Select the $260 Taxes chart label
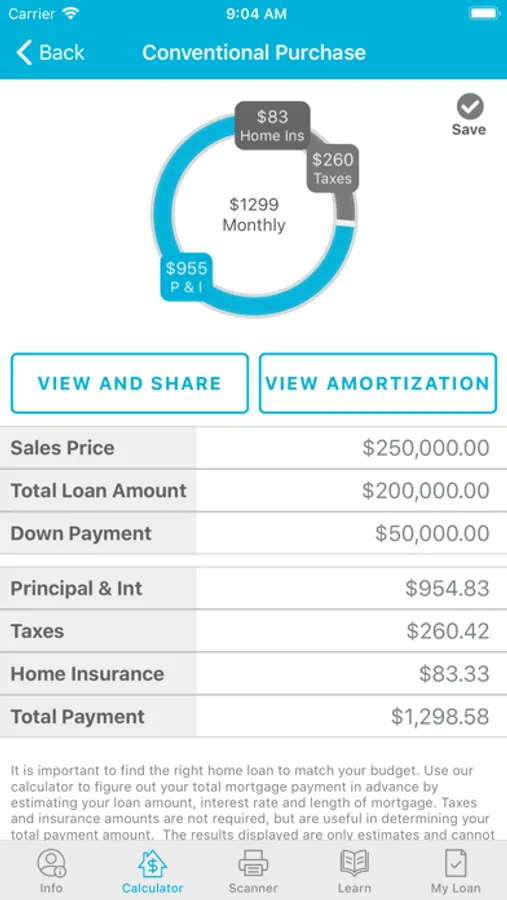The height and width of the screenshot is (900, 507). click(x=332, y=168)
